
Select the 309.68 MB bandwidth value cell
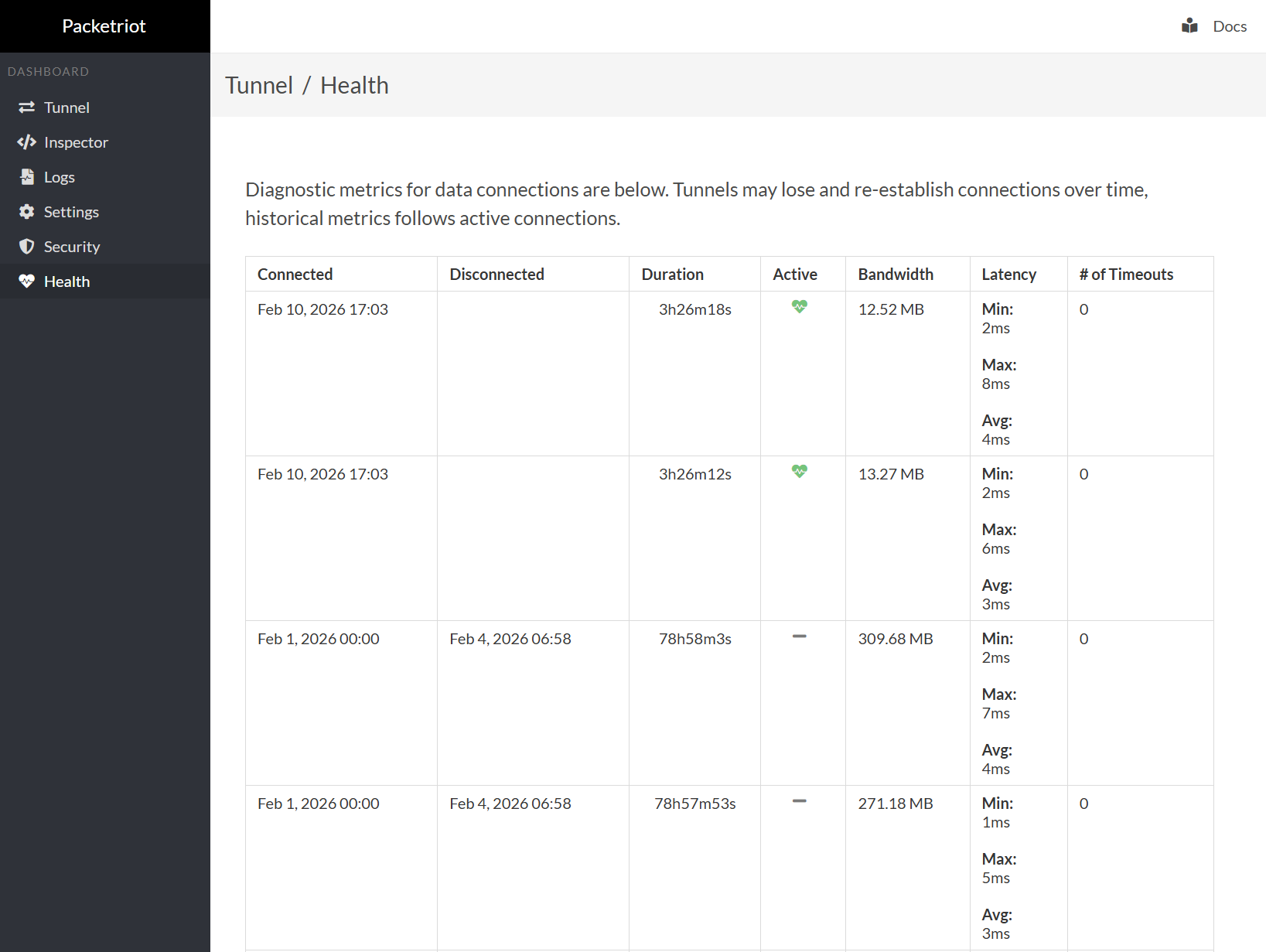point(895,639)
